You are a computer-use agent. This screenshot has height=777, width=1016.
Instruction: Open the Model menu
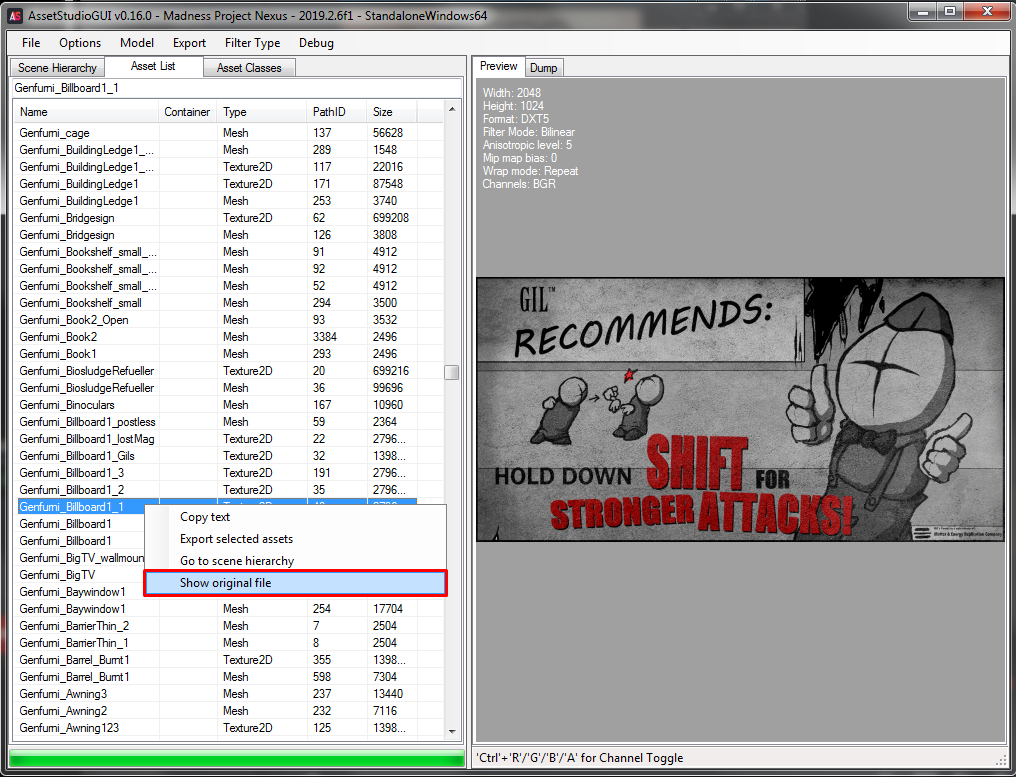coord(137,43)
